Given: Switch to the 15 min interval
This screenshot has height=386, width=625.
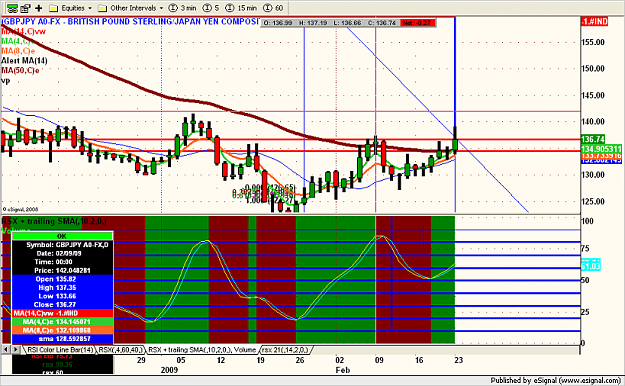Looking at the screenshot, I should pyautogui.click(x=241, y=8).
